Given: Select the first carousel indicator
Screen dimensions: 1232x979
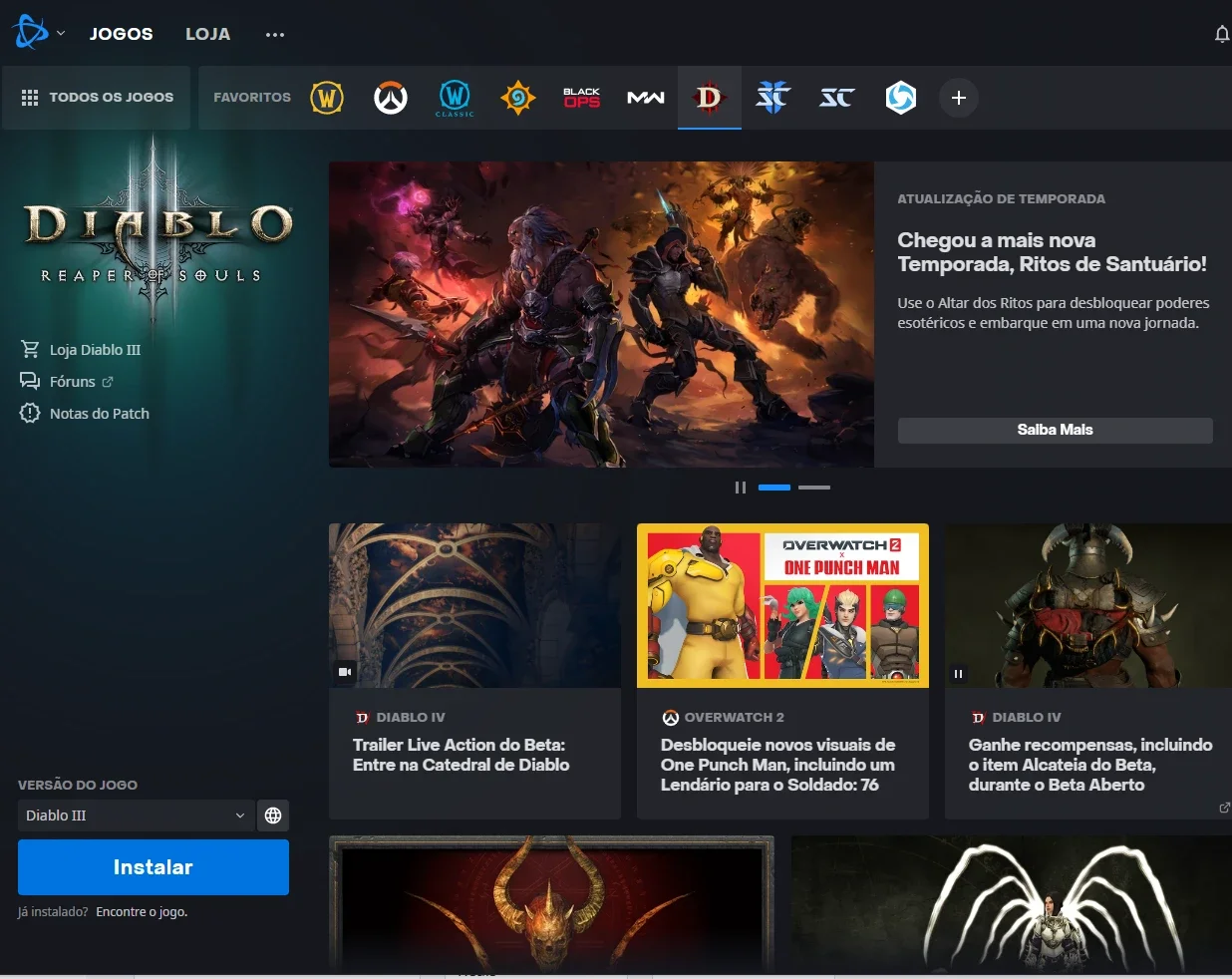Looking at the screenshot, I should pyautogui.click(x=774, y=488).
